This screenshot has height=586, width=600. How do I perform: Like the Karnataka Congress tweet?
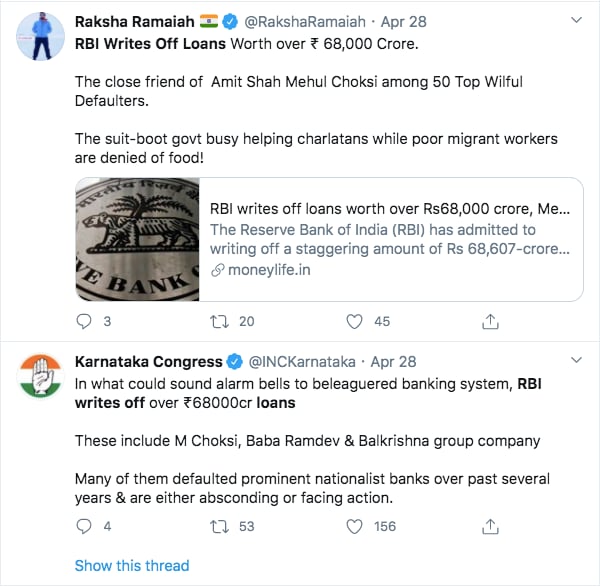coord(354,526)
